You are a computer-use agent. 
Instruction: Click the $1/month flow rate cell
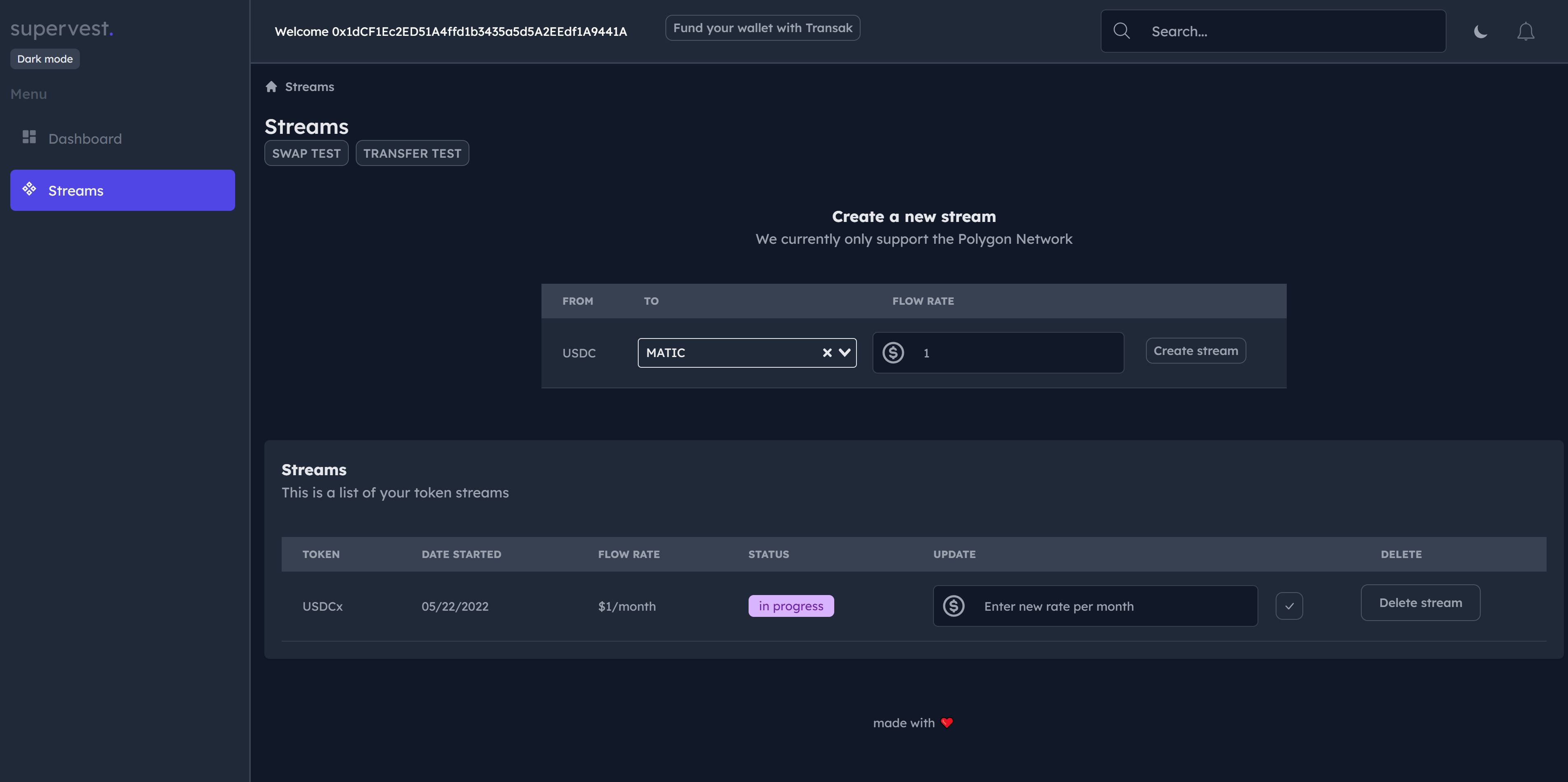627,606
